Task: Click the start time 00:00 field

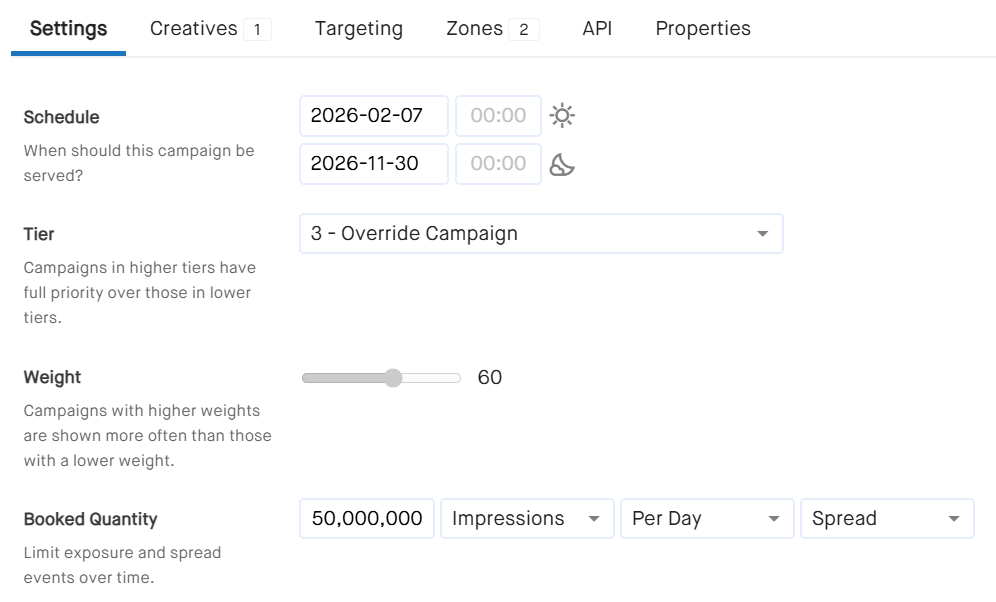Action: 499,116
